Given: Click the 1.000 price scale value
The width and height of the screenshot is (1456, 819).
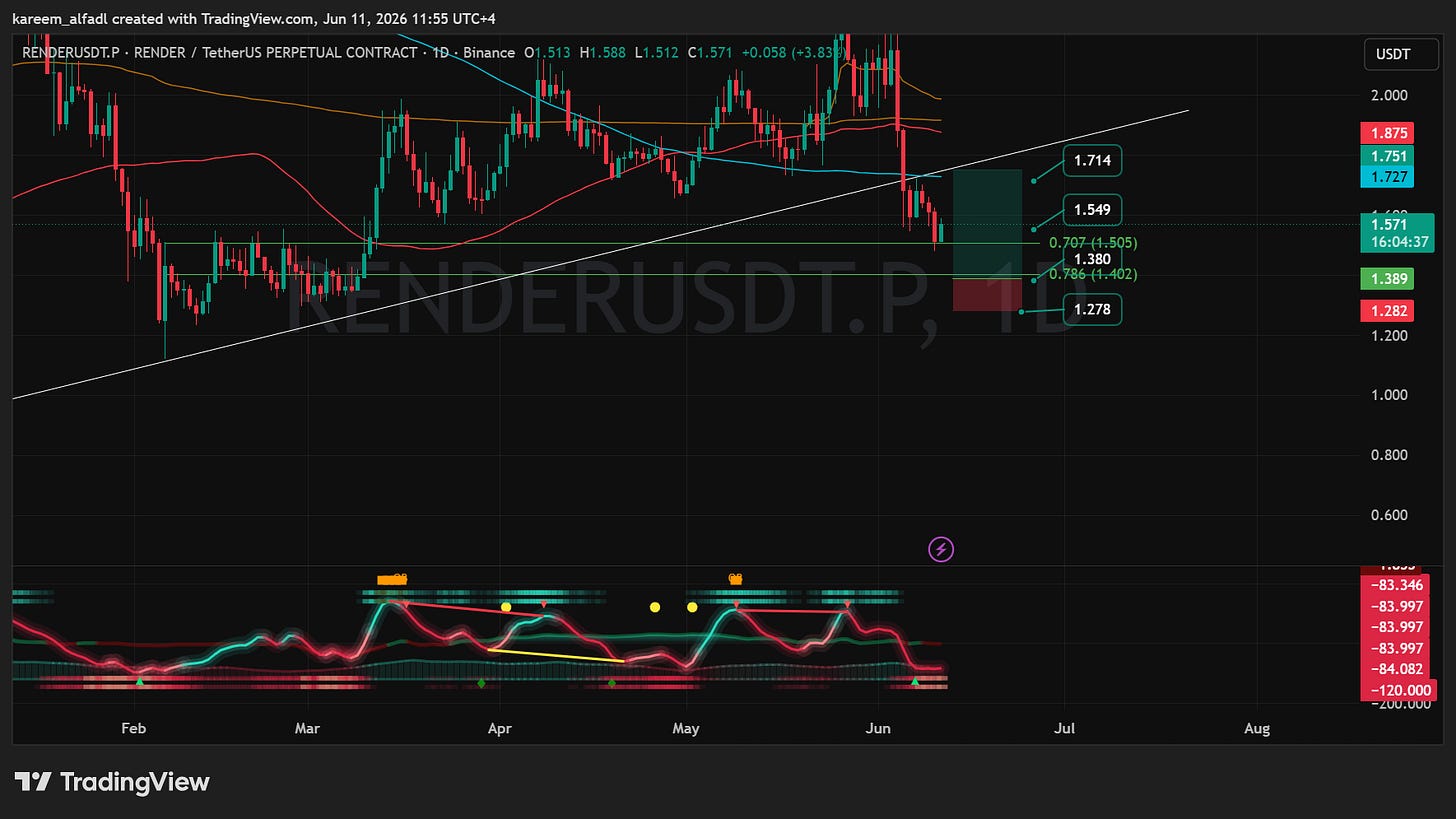Looking at the screenshot, I should pos(1389,395).
